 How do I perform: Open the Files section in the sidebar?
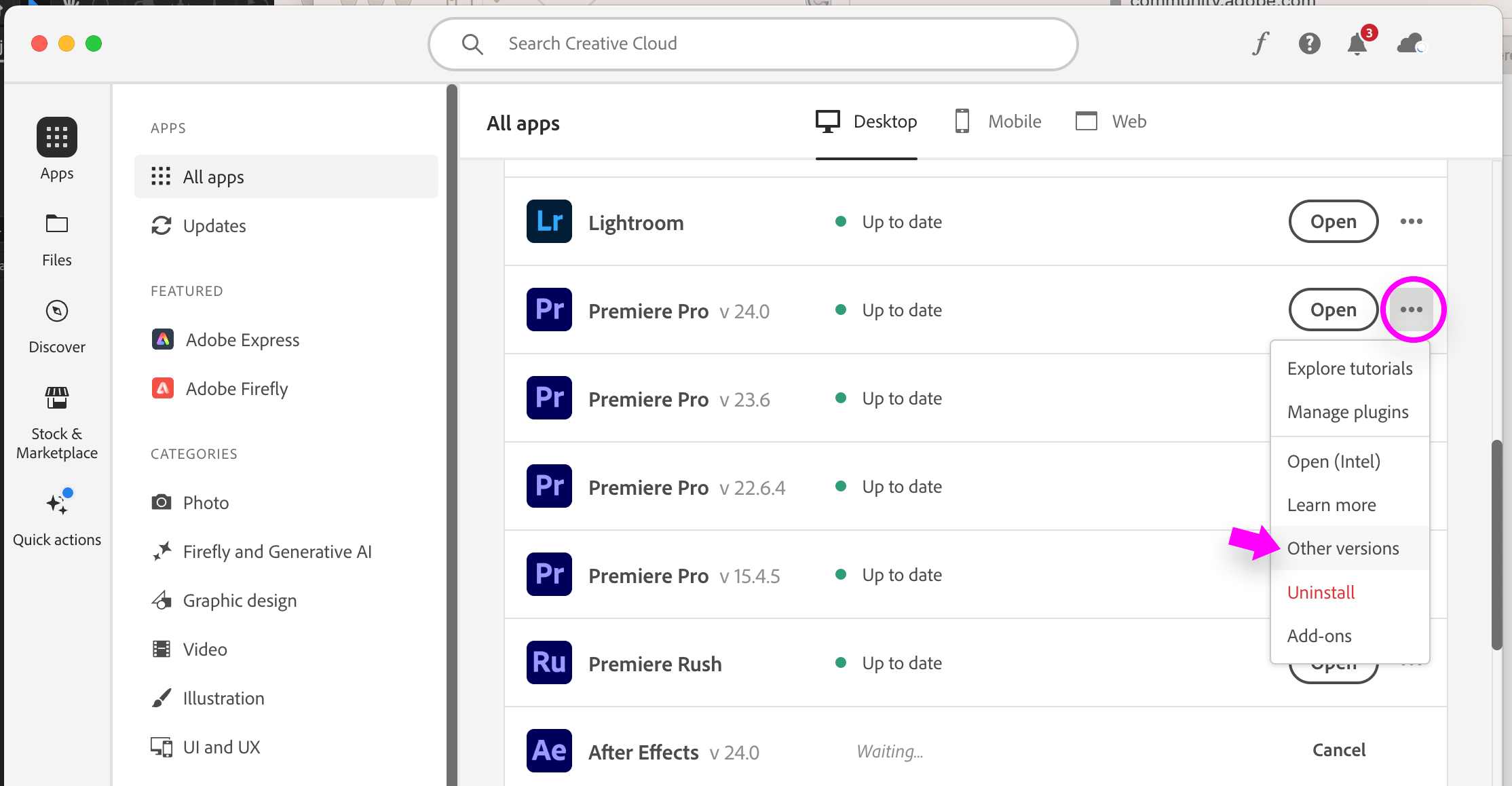pos(56,237)
